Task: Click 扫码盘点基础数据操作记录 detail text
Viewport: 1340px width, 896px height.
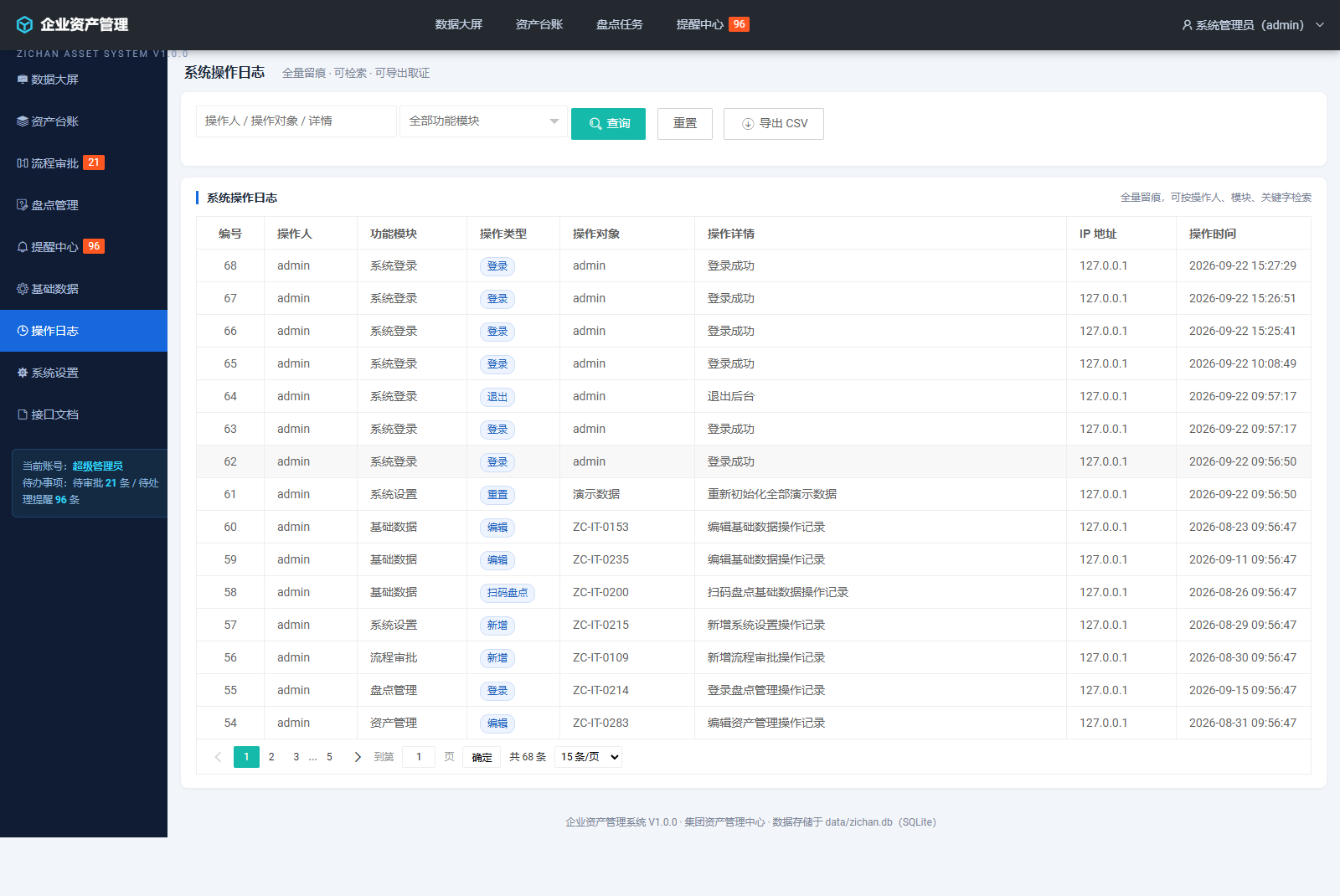Action: [778, 592]
